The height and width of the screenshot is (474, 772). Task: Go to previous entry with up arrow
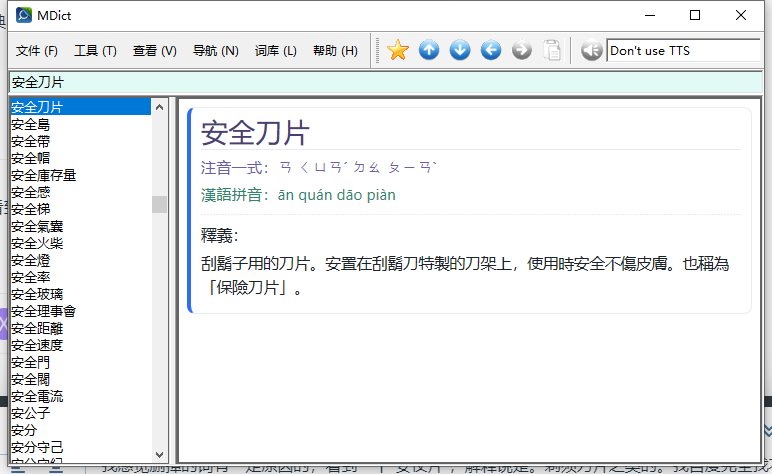point(429,50)
